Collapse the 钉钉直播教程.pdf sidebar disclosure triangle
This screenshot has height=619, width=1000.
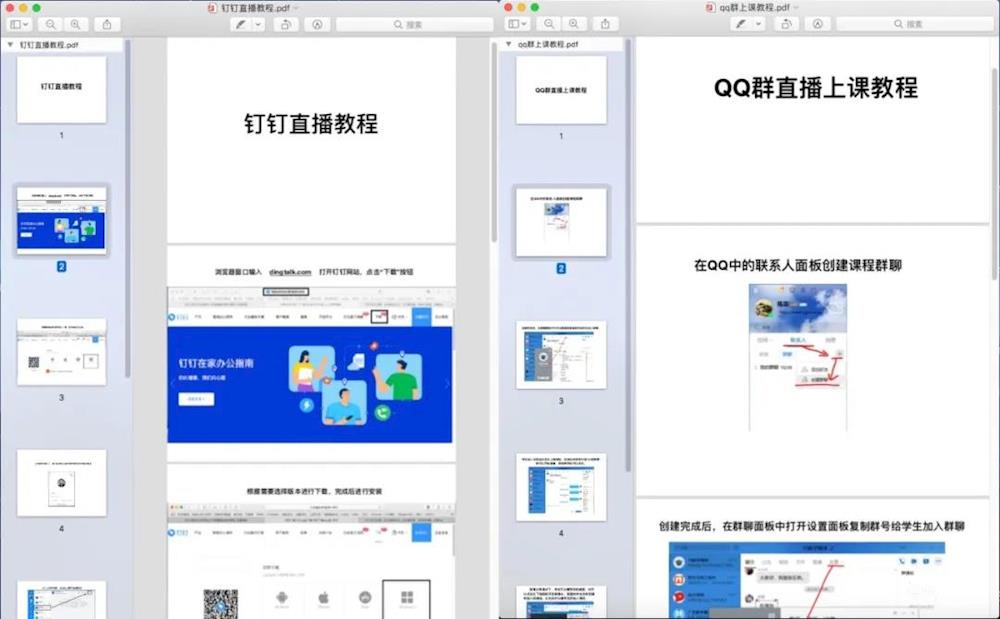pos(10,45)
